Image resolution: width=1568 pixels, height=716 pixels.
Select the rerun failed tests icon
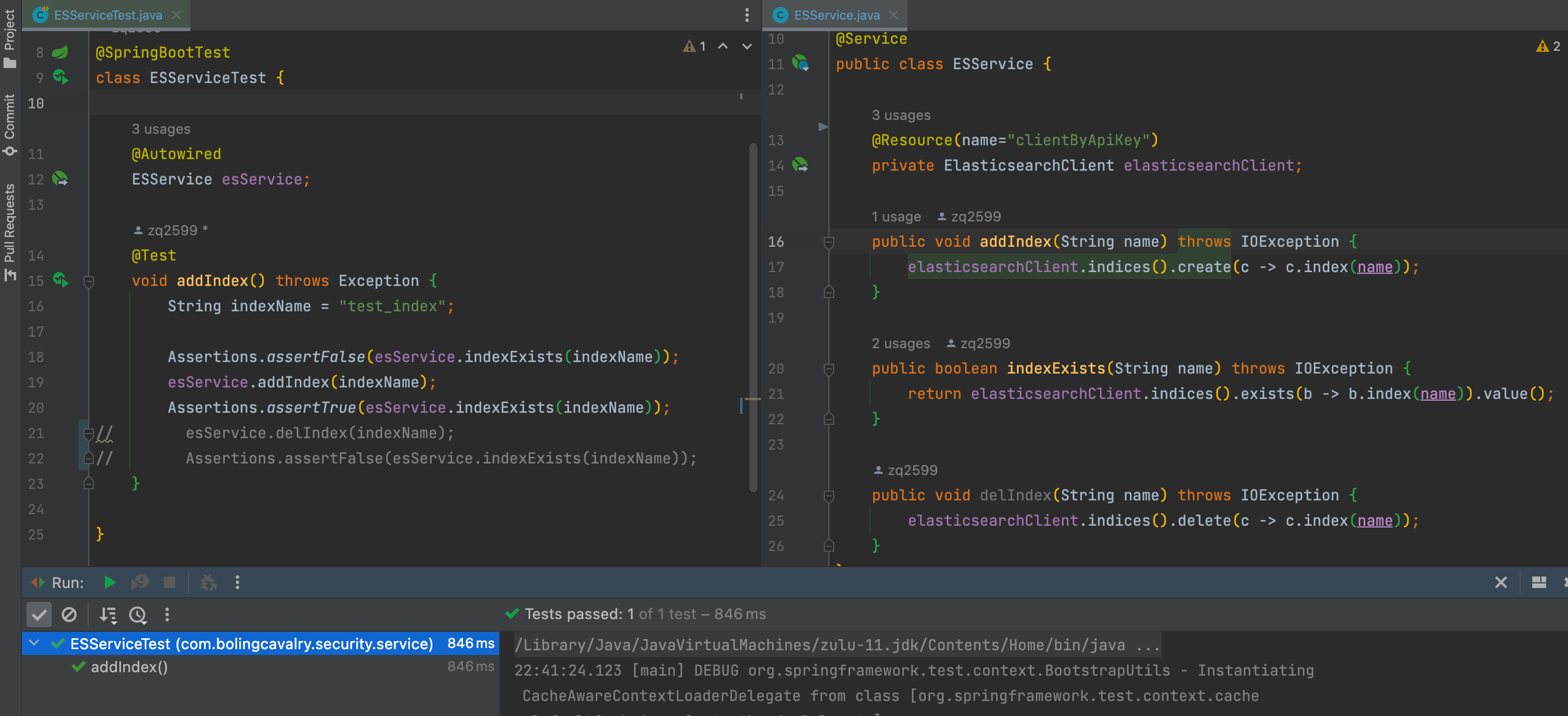click(x=139, y=582)
